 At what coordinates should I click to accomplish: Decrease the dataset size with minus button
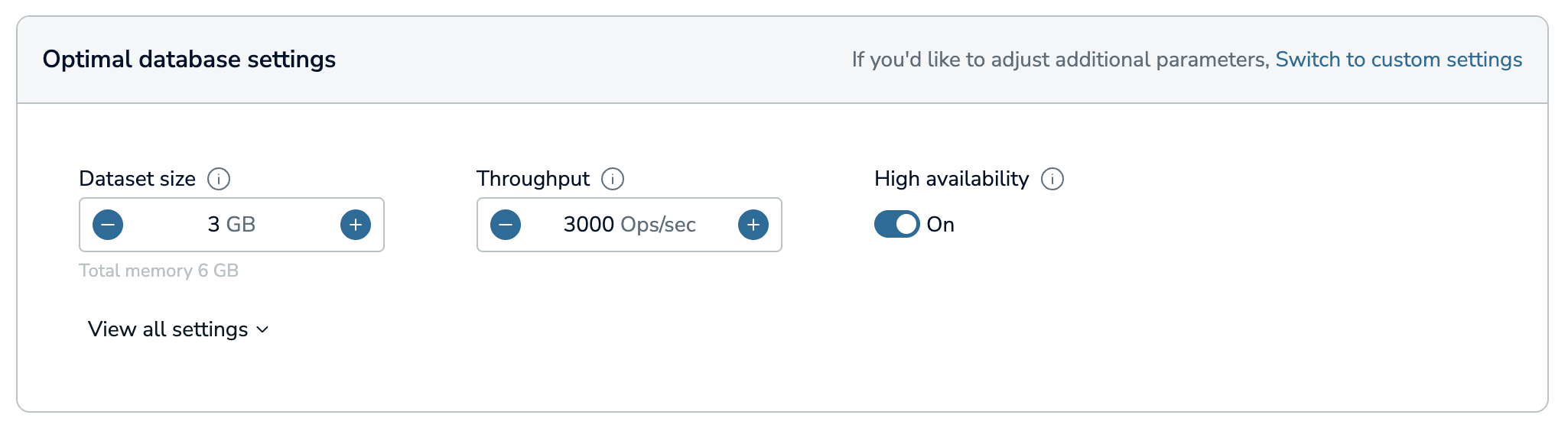tap(108, 225)
